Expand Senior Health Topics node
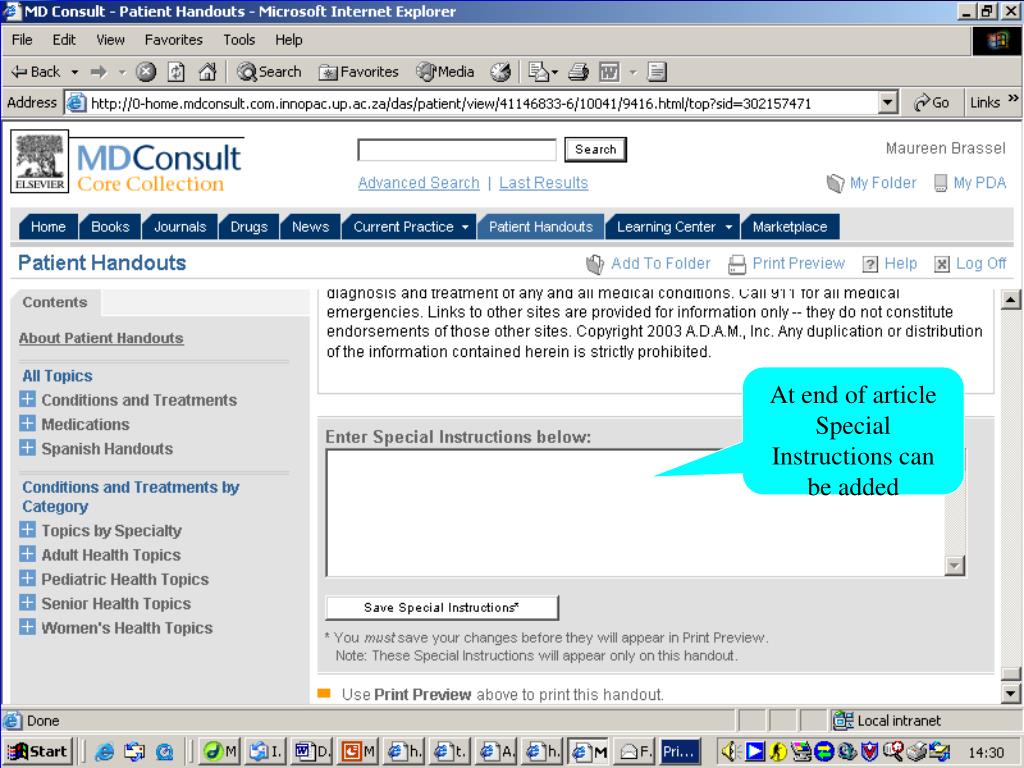 (x=27, y=602)
